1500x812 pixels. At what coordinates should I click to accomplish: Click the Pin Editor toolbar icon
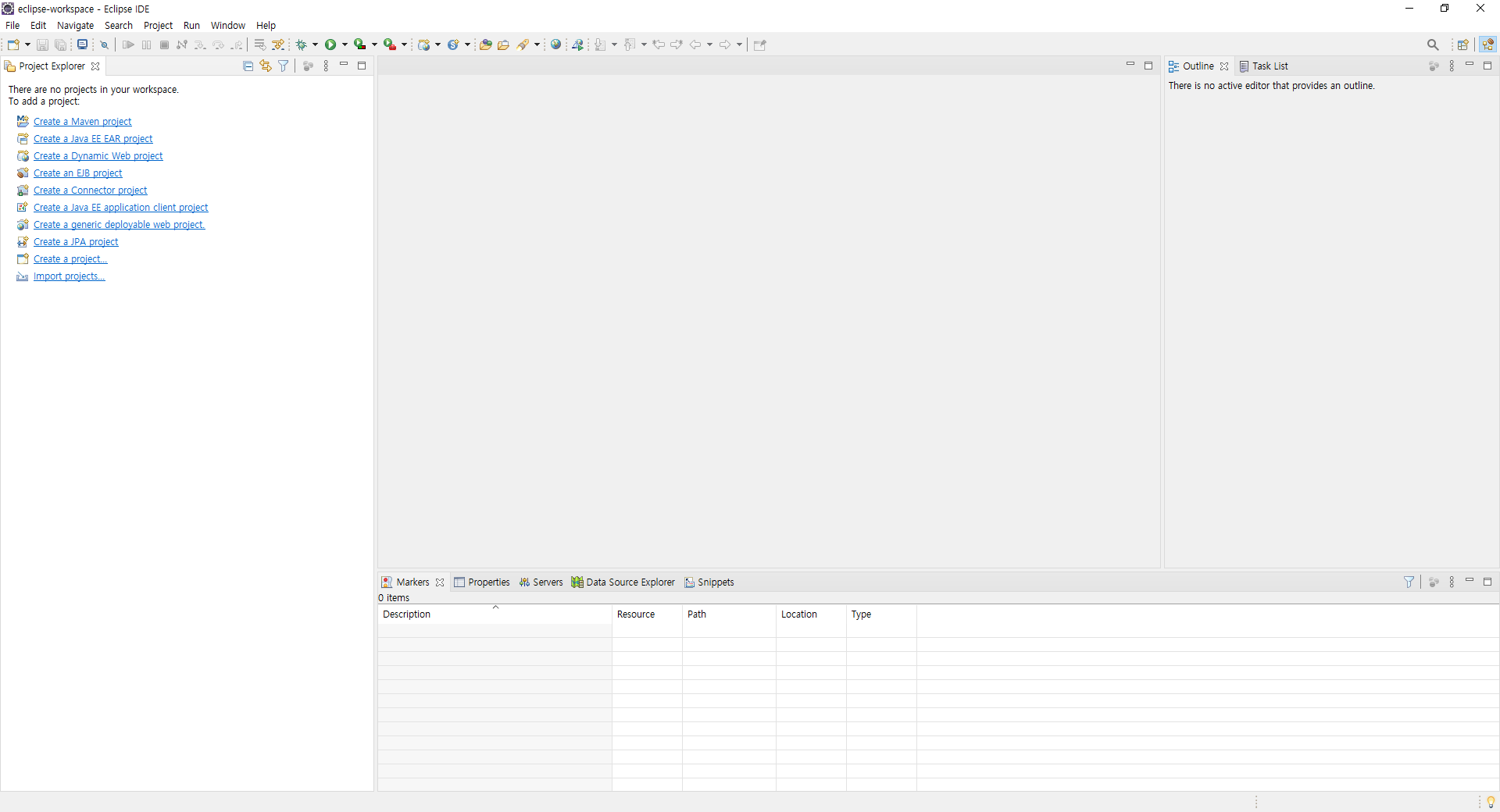760,45
